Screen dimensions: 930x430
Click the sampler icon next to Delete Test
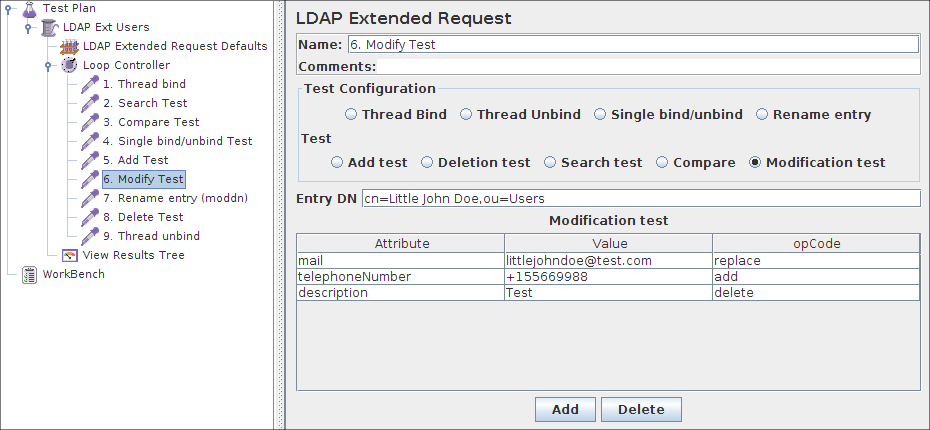[89, 218]
